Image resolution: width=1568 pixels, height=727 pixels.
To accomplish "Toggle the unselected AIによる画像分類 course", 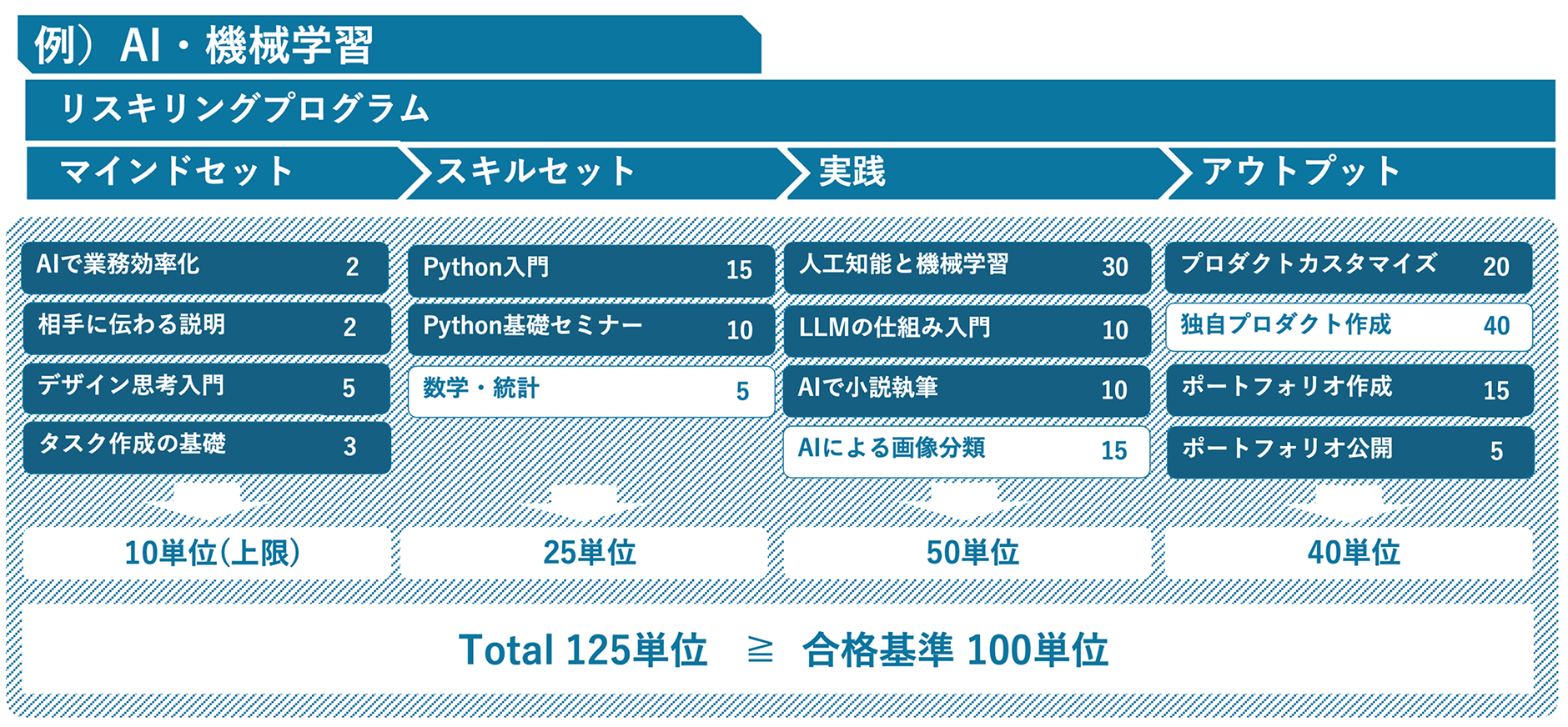I will 967,451.
